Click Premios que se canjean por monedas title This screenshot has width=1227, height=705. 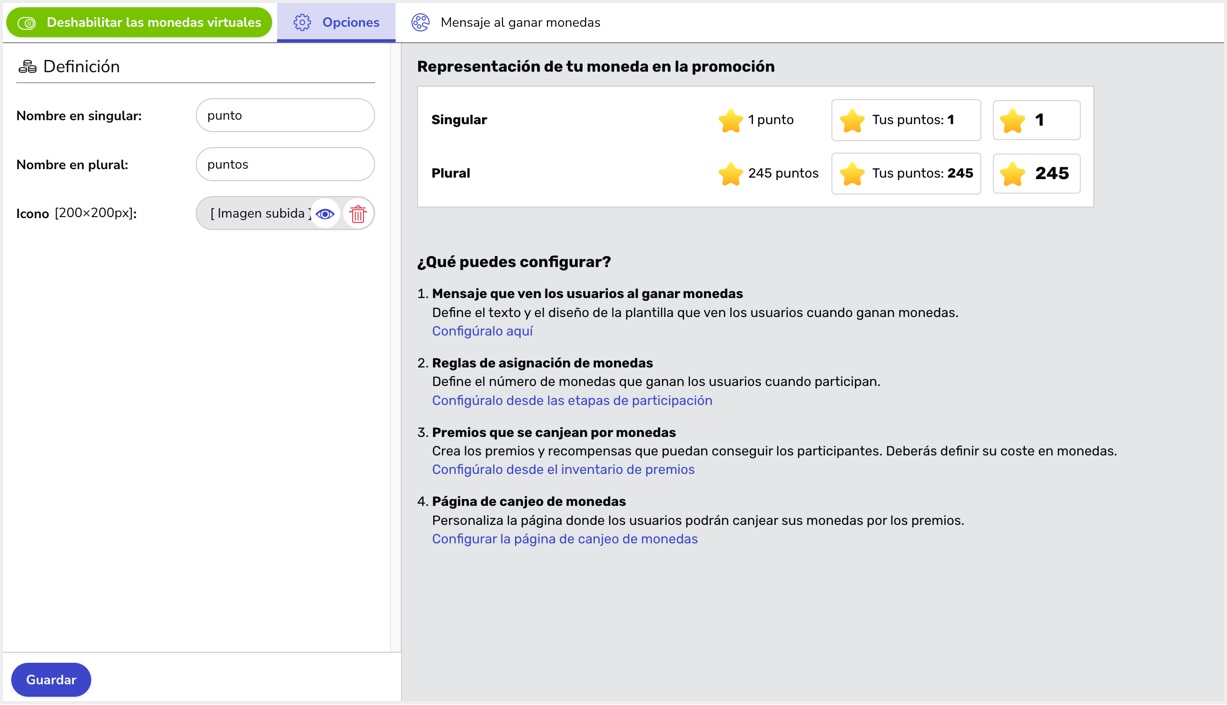coord(554,432)
